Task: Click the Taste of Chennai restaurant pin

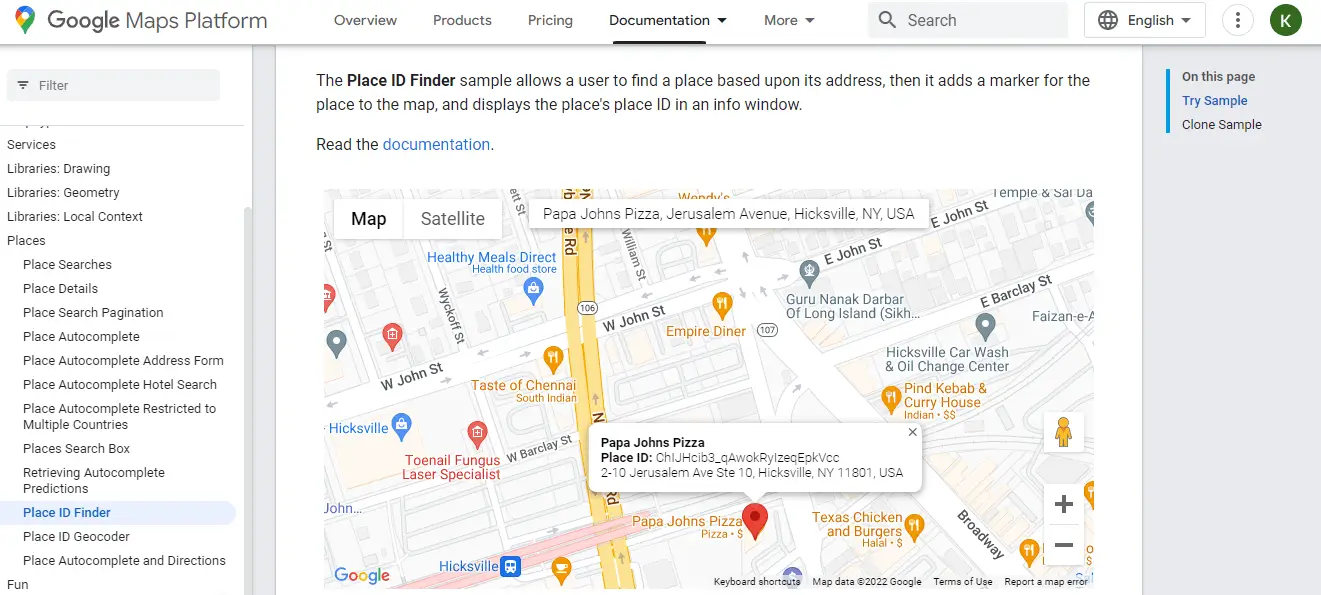Action: point(552,358)
